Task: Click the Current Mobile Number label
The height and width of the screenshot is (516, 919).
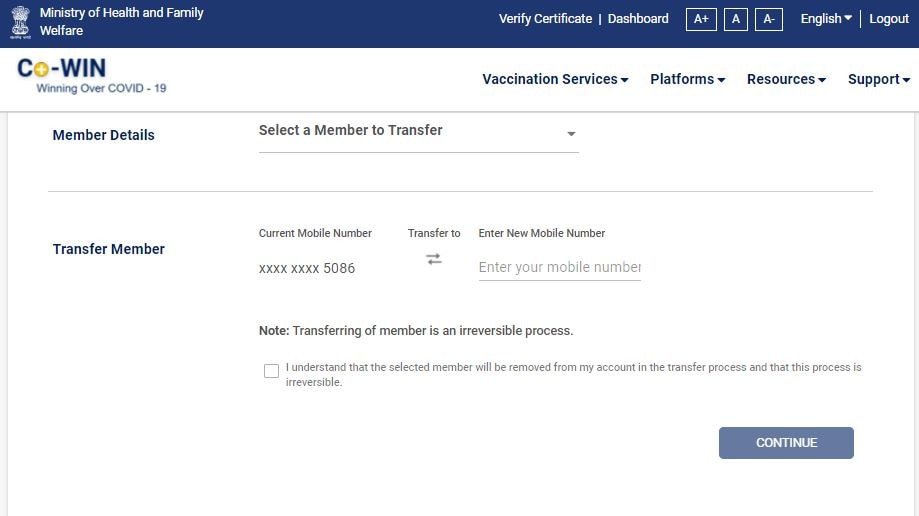Action: [315, 233]
